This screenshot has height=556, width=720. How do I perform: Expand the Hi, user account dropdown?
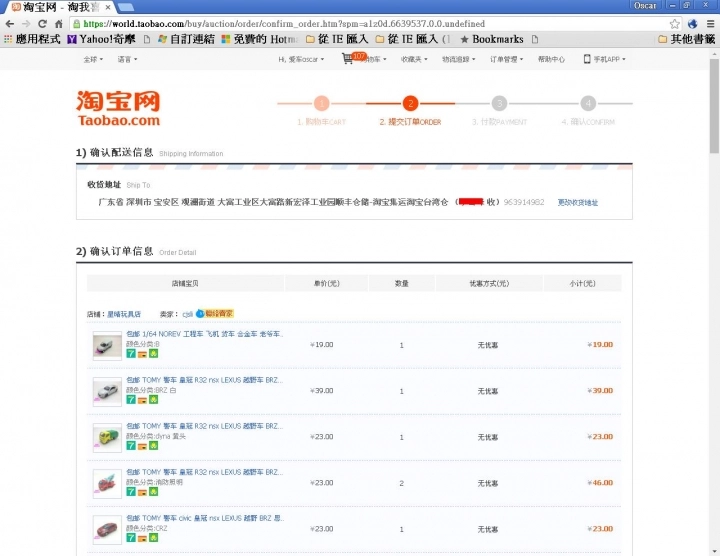pos(301,59)
